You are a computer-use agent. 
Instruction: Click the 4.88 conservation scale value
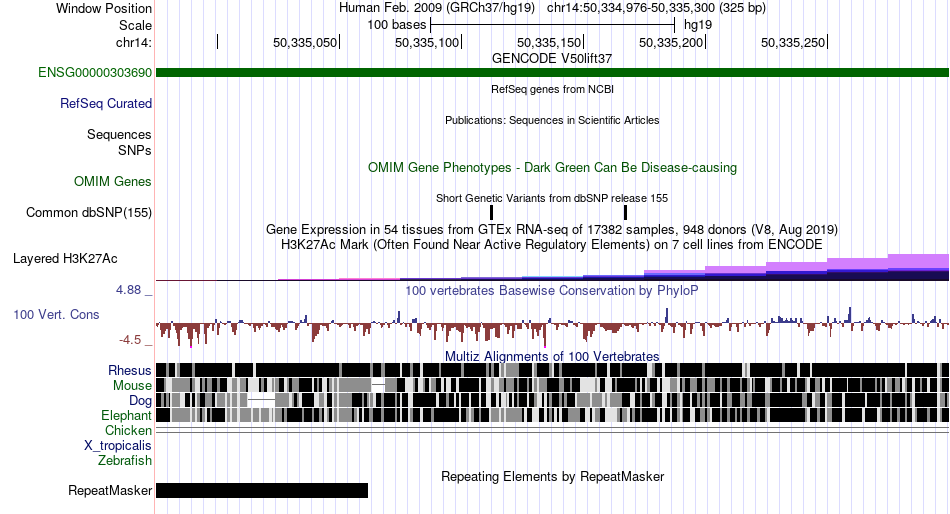click(x=128, y=290)
